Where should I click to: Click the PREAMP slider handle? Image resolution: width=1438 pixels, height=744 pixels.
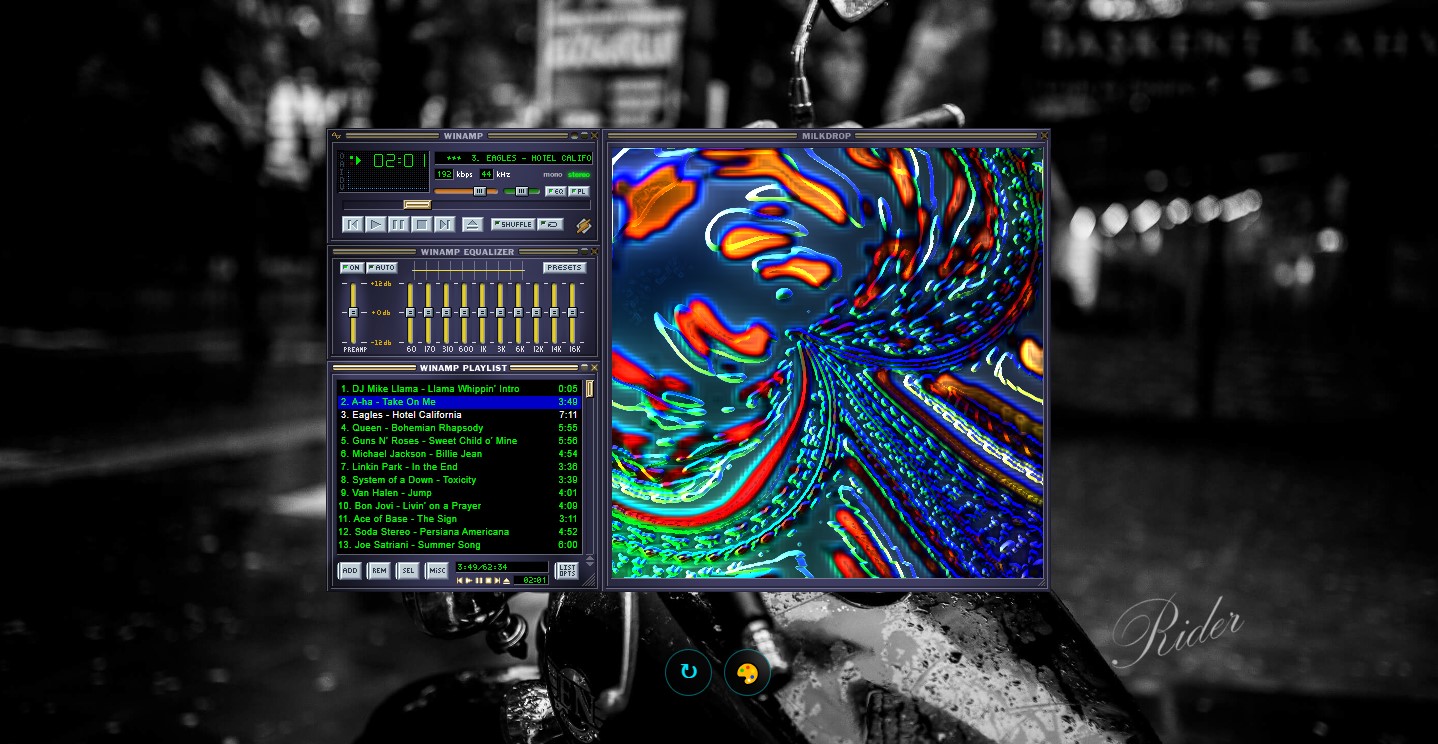(353, 313)
